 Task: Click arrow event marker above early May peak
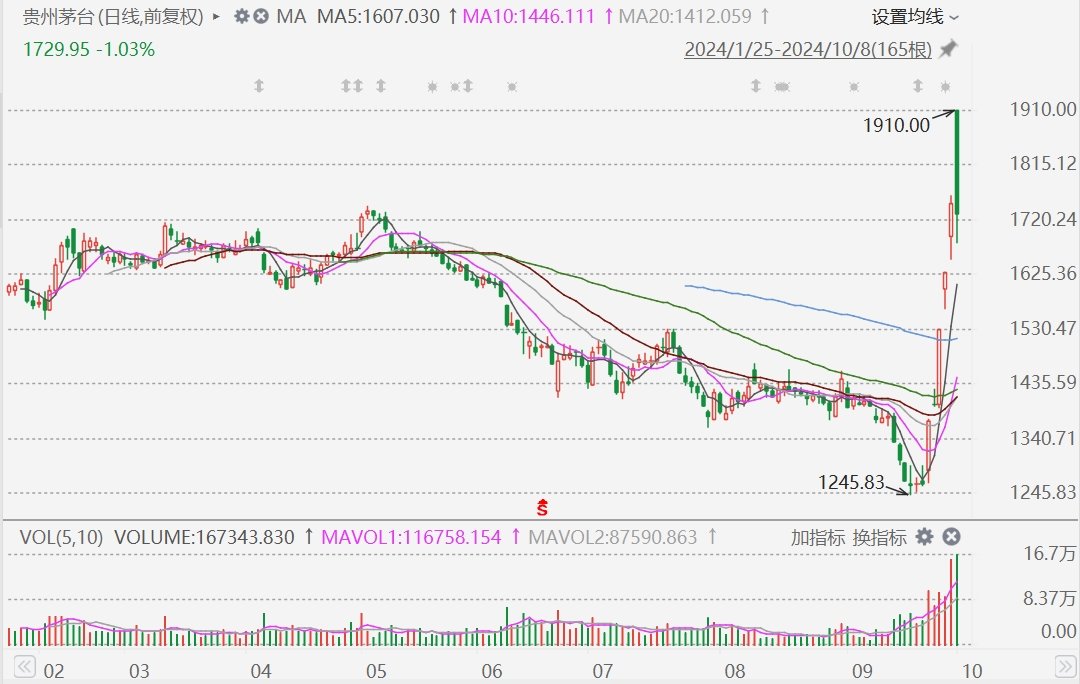tap(381, 86)
